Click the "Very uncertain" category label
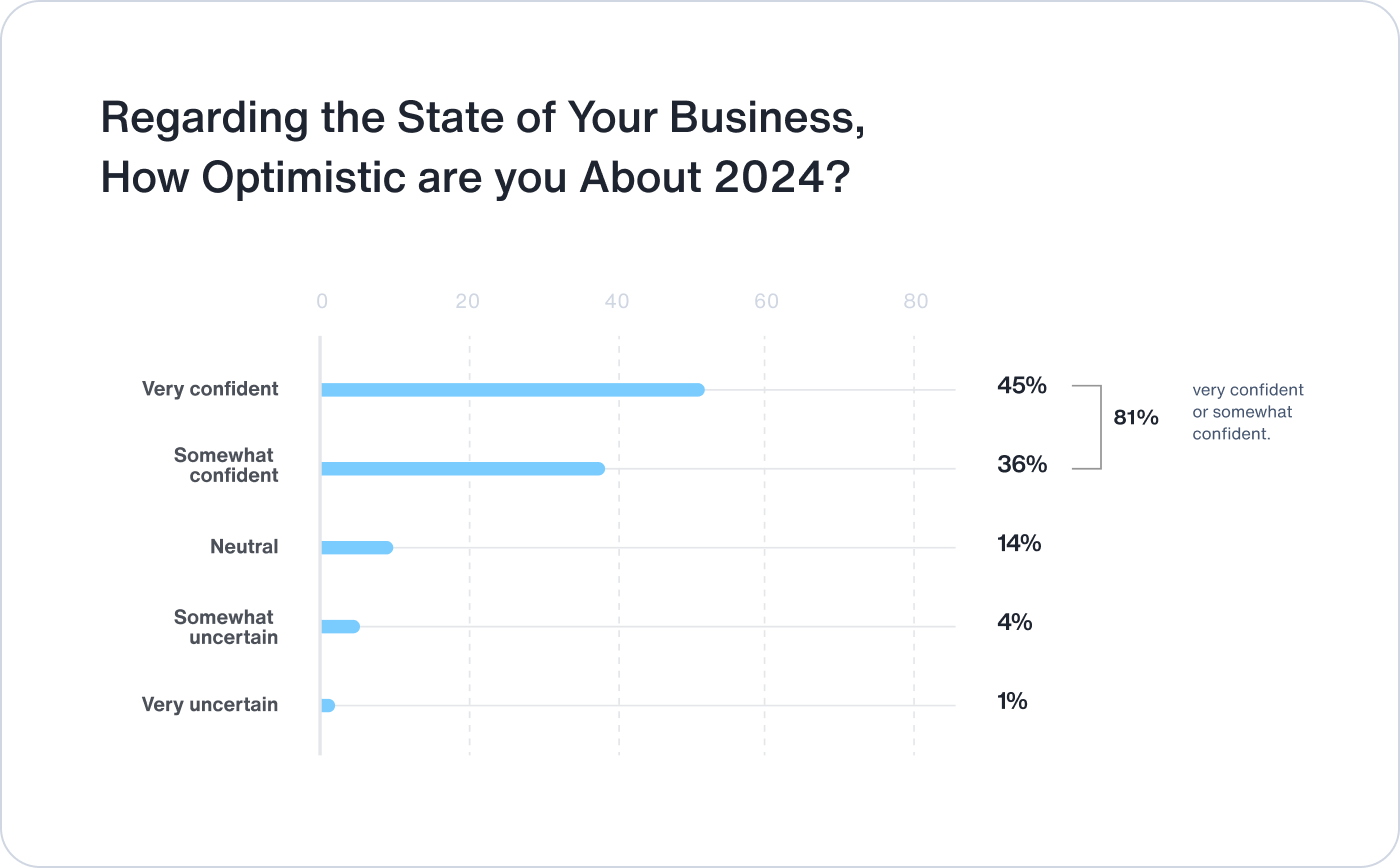1400x868 pixels. [x=210, y=705]
